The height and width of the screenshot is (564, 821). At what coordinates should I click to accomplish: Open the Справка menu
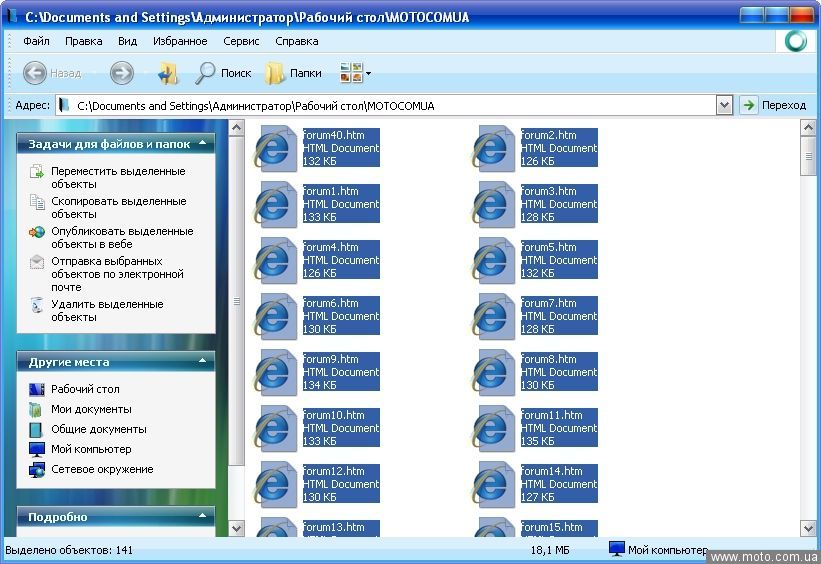tap(296, 41)
